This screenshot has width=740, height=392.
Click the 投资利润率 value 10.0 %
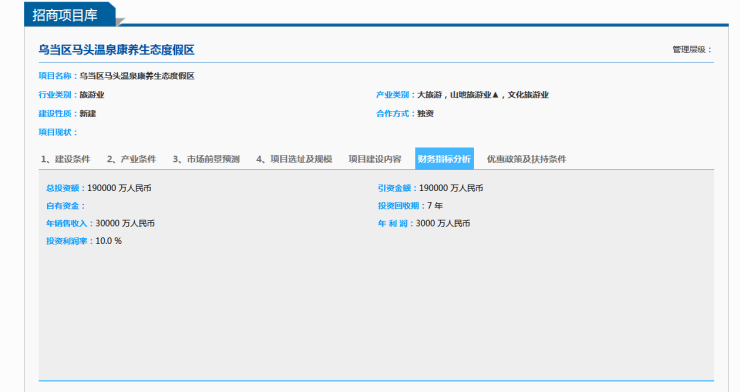(x=109, y=241)
